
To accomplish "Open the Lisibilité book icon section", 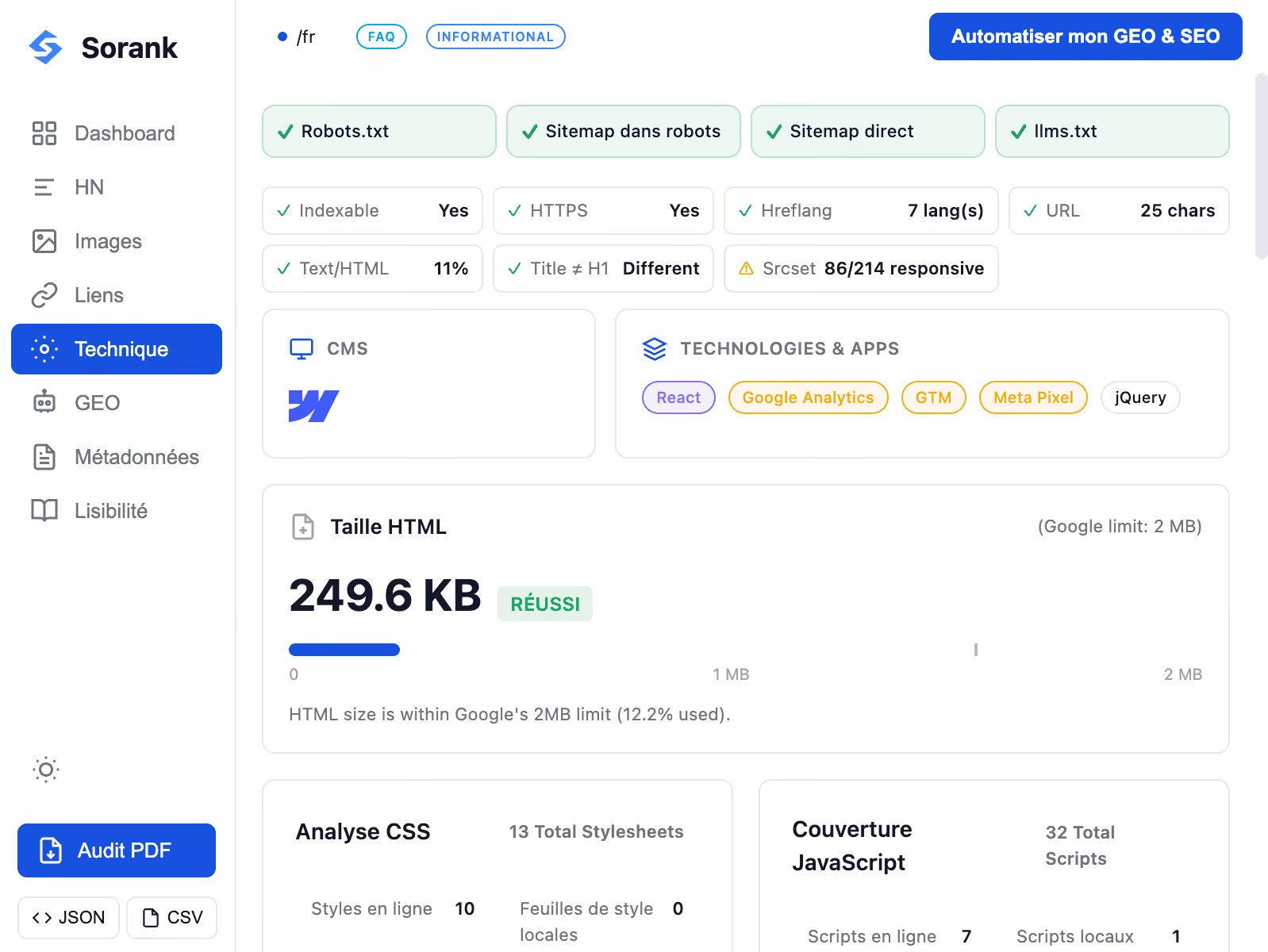I will tap(44, 511).
